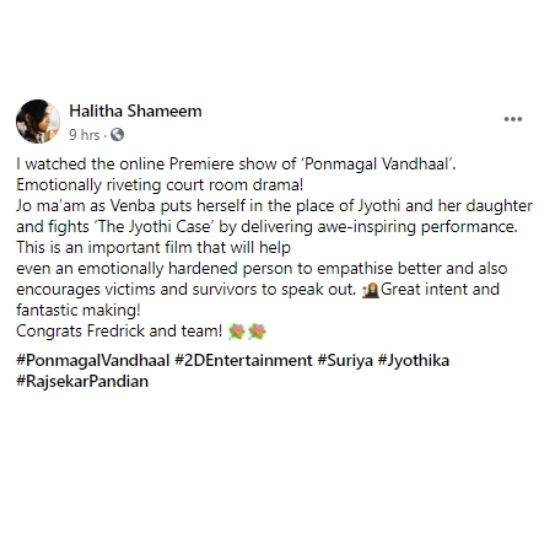The height and width of the screenshot is (550, 550).
Task: Click the '9 hrs' post timestamp
Action: [x=84, y=135]
